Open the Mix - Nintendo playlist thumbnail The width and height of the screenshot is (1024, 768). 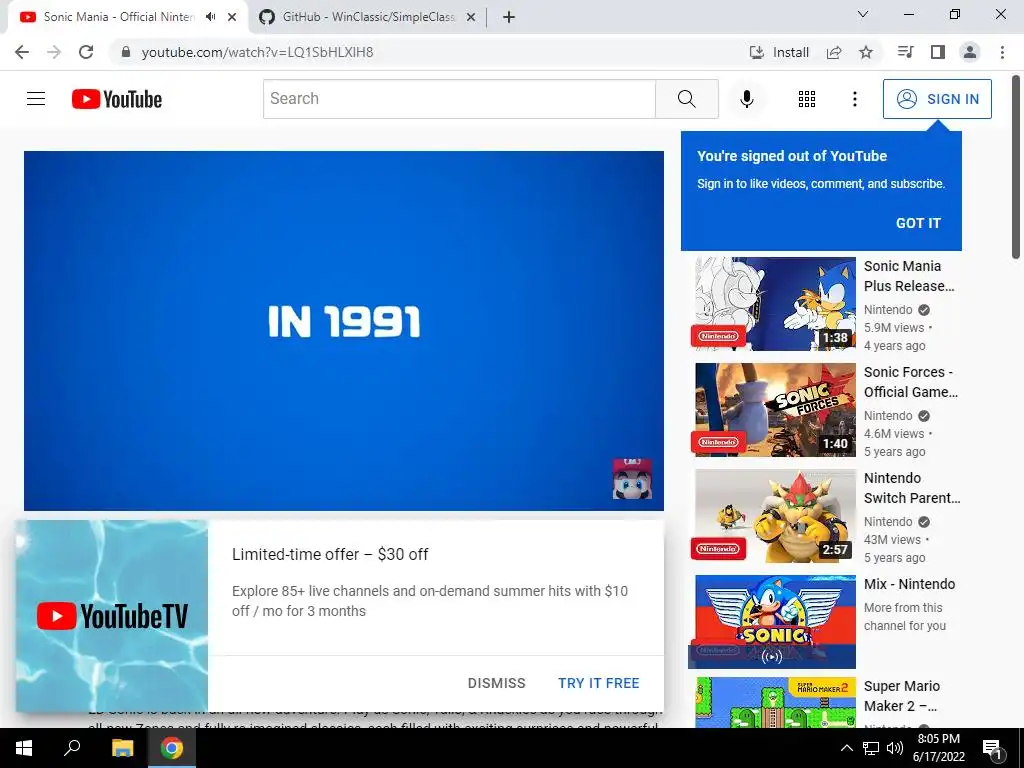[775, 622]
